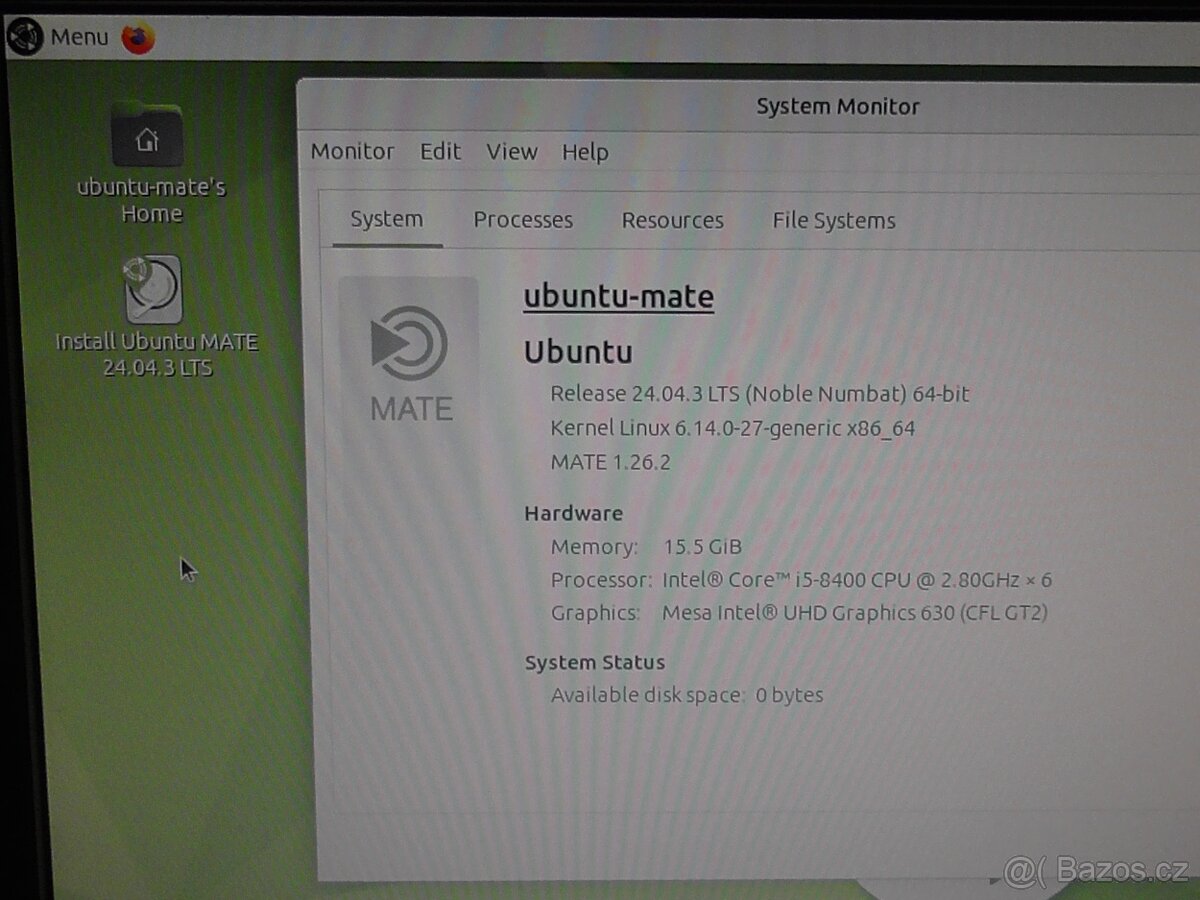Click the Available disk space value

(791, 694)
